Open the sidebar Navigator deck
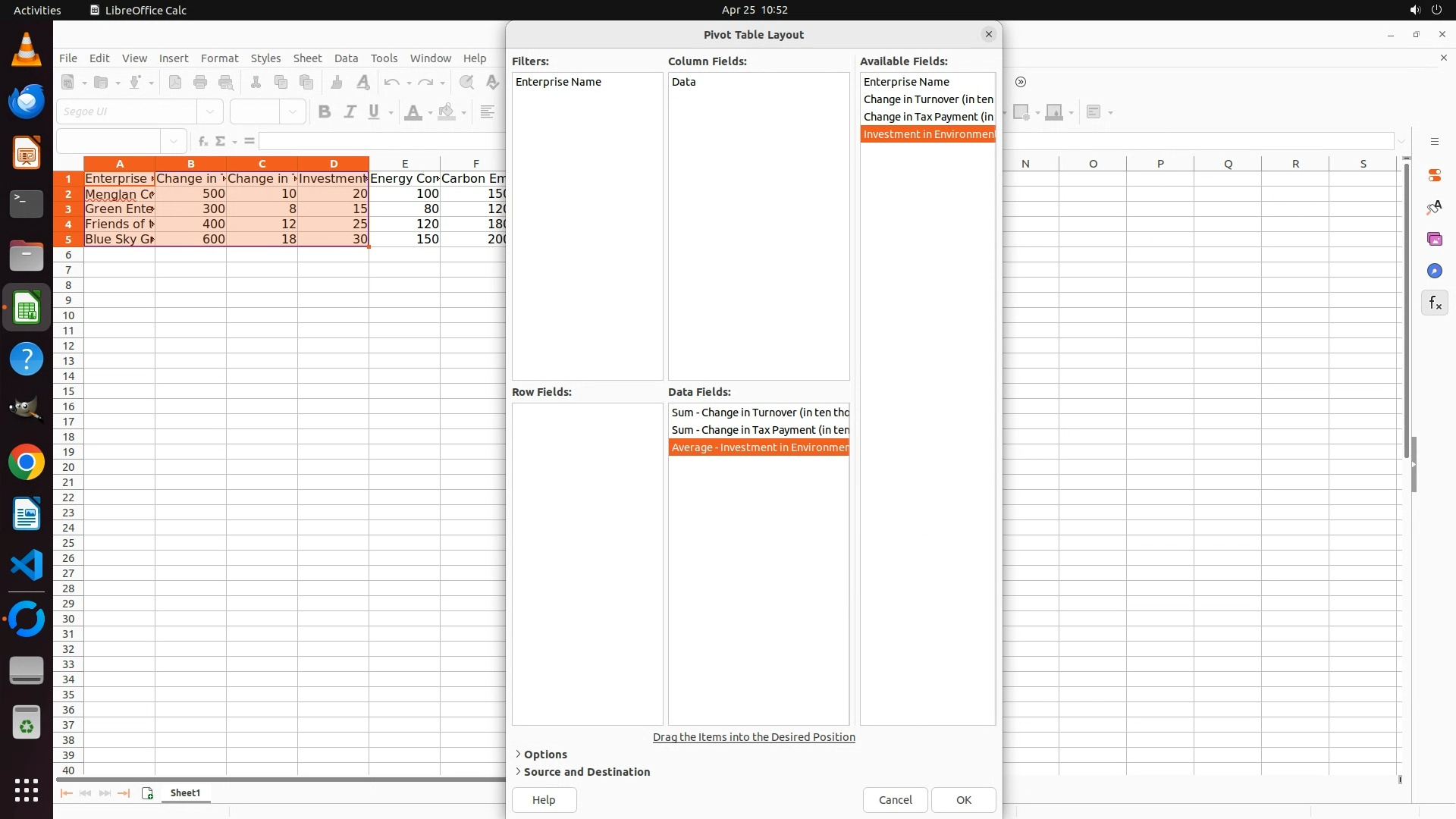Image resolution: width=1456 pixels, height=819 pixels. (1434, 271)
